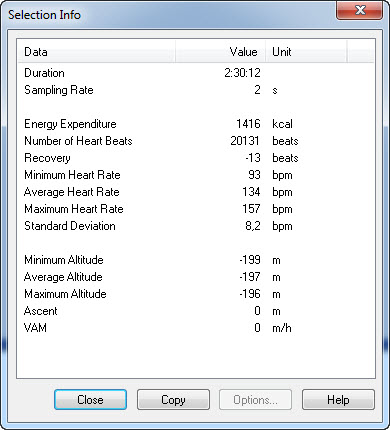Image resolution: width=390 pixels, height=430 pixels.
Task: Copy the selection info data
Action: pos(173,399)
